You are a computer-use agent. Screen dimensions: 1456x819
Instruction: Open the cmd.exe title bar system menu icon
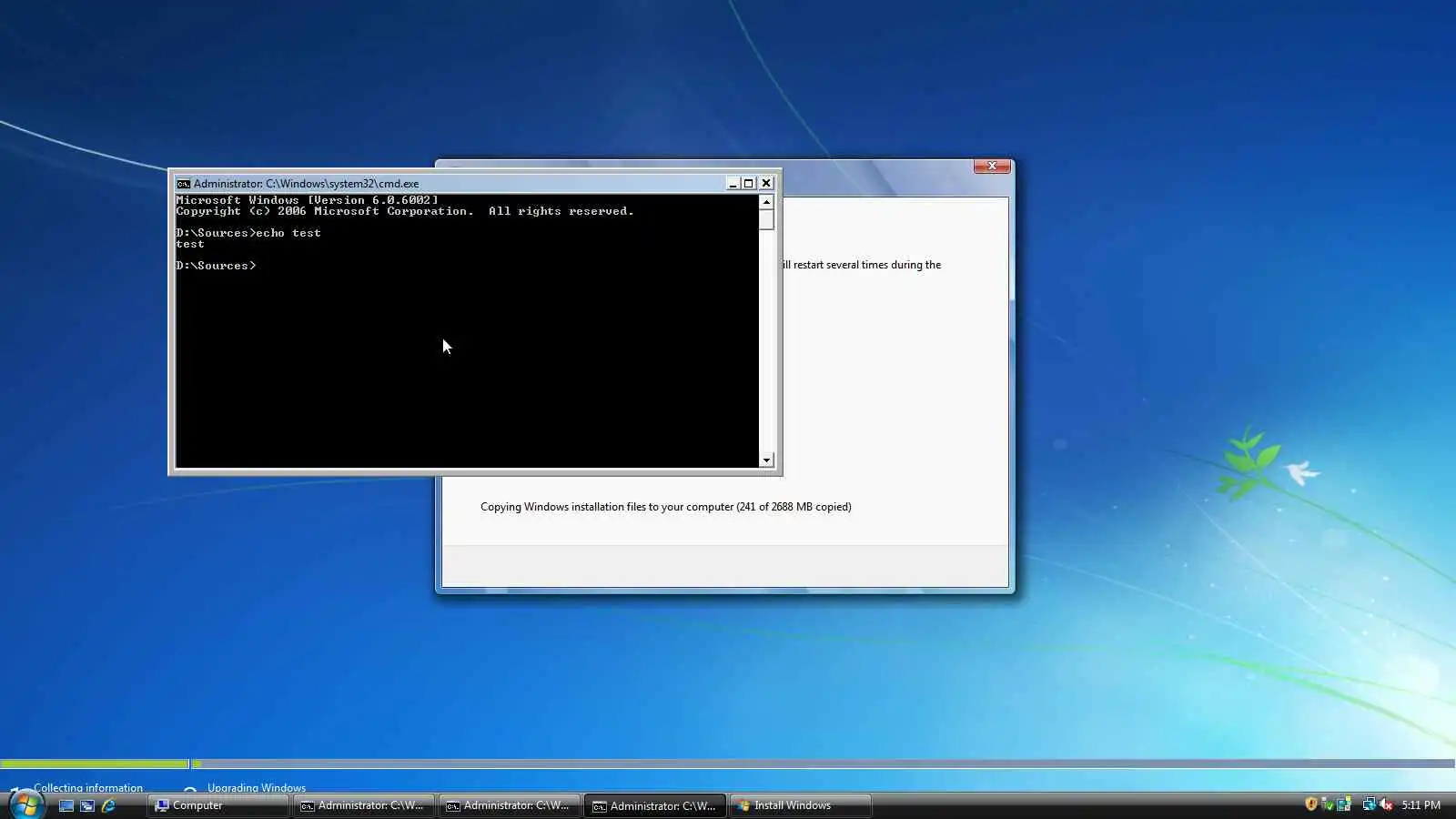pos(183,183)
